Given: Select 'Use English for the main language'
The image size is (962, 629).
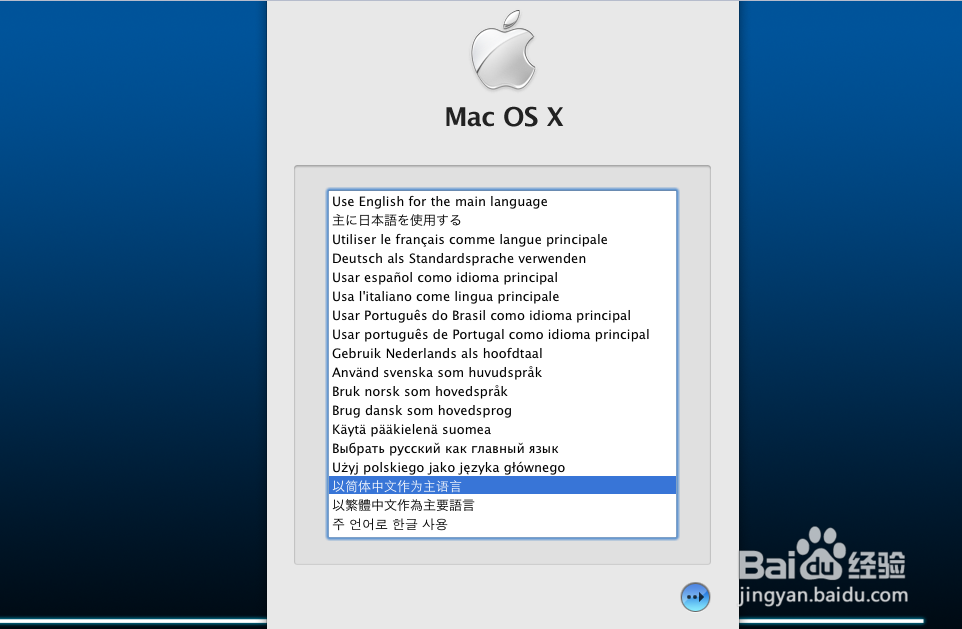Looking at the screenshot, I should 439,201.
